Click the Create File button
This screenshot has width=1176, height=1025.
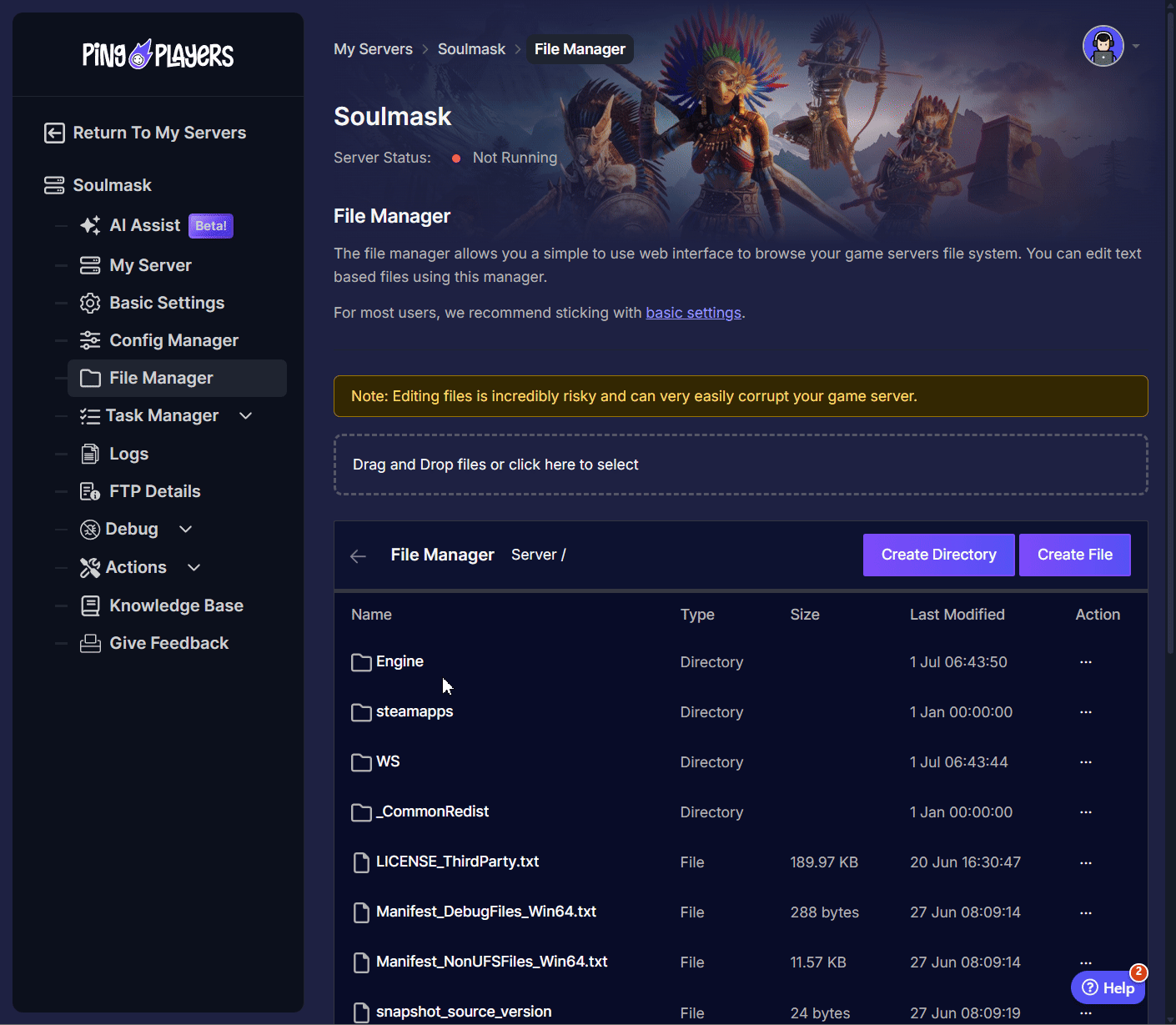1075,555
